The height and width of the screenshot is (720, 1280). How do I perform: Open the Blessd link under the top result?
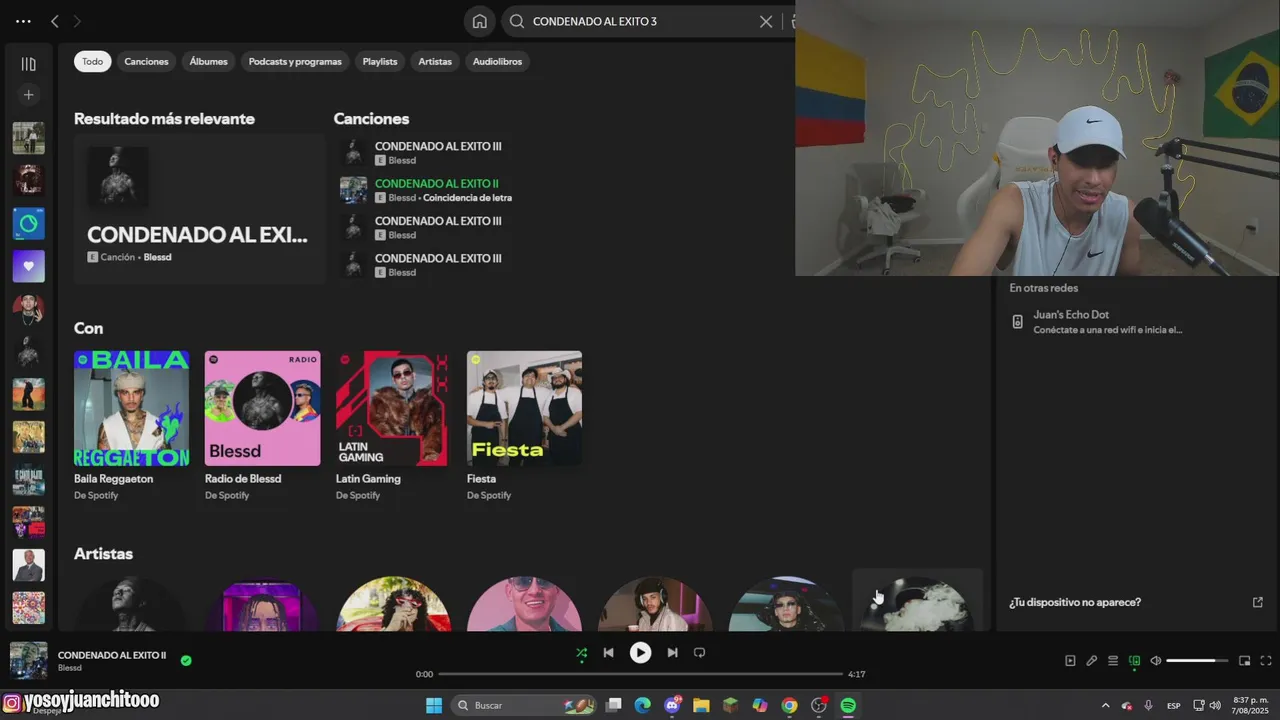coord(157,257)
